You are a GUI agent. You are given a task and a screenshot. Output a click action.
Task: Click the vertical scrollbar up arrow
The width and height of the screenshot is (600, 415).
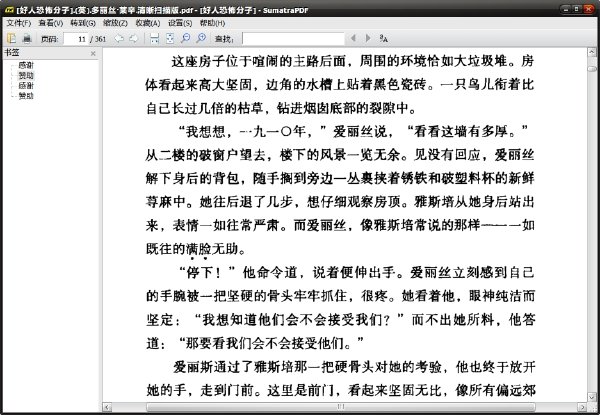[x=592, y=52]
